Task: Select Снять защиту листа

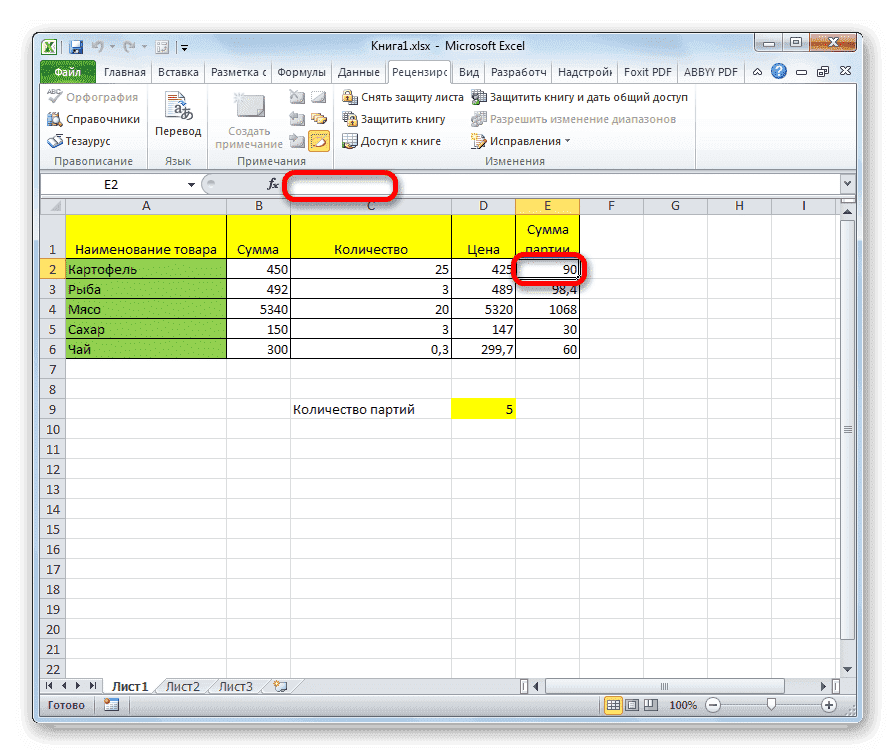Action: pyautogui.click(x=404, y=96)
